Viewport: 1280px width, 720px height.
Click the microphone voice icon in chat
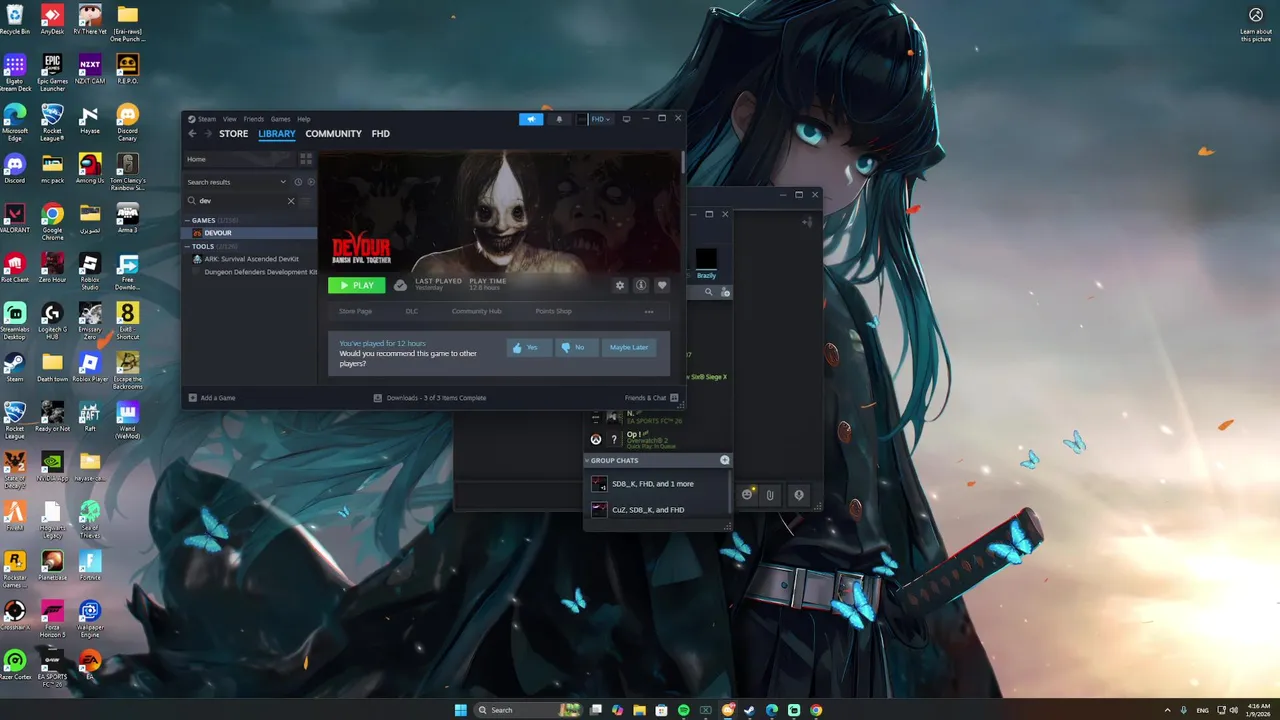(x=798, y=494)
